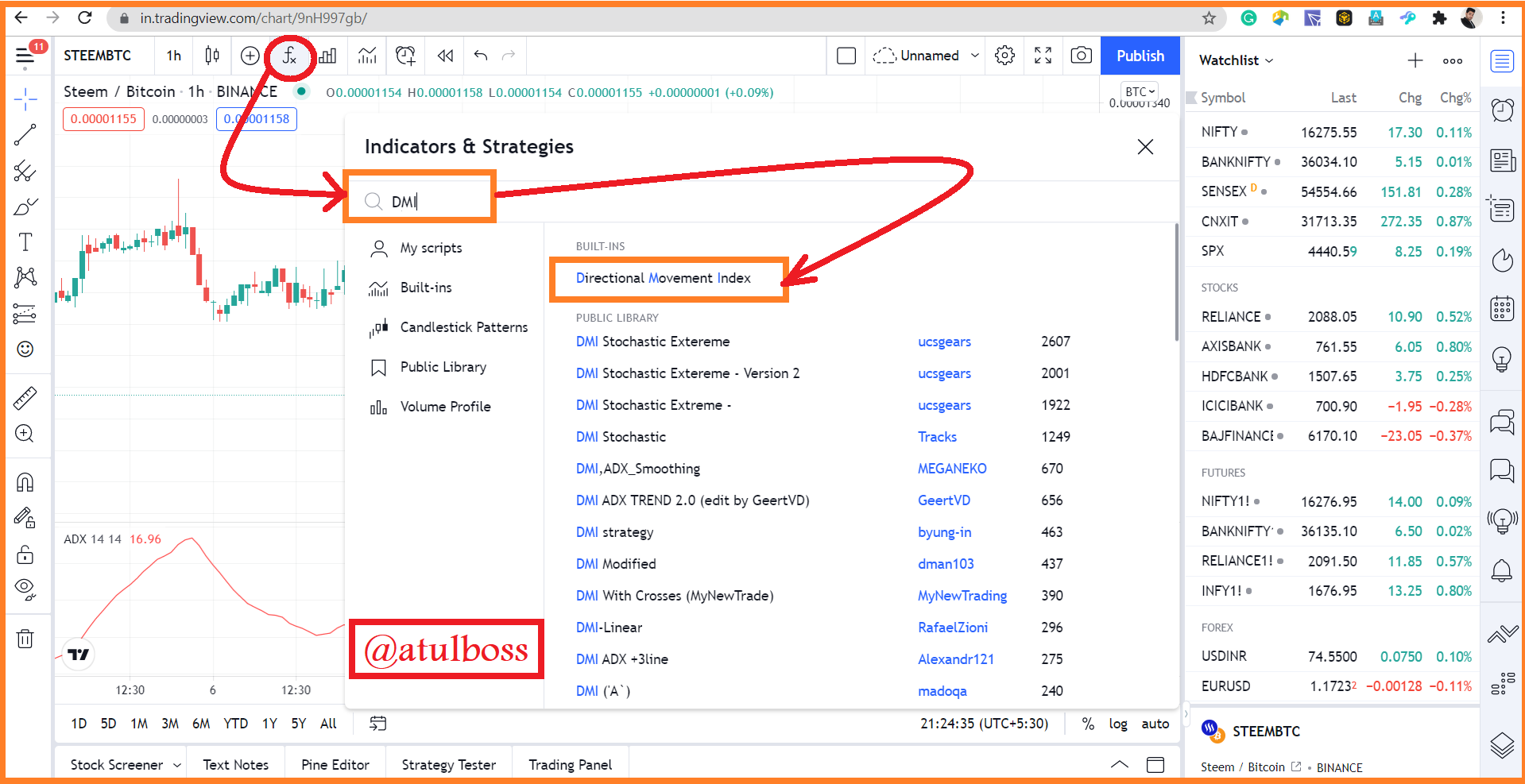
Task: Enable the magnet mode tool
Action: click(x=25, y=482)
